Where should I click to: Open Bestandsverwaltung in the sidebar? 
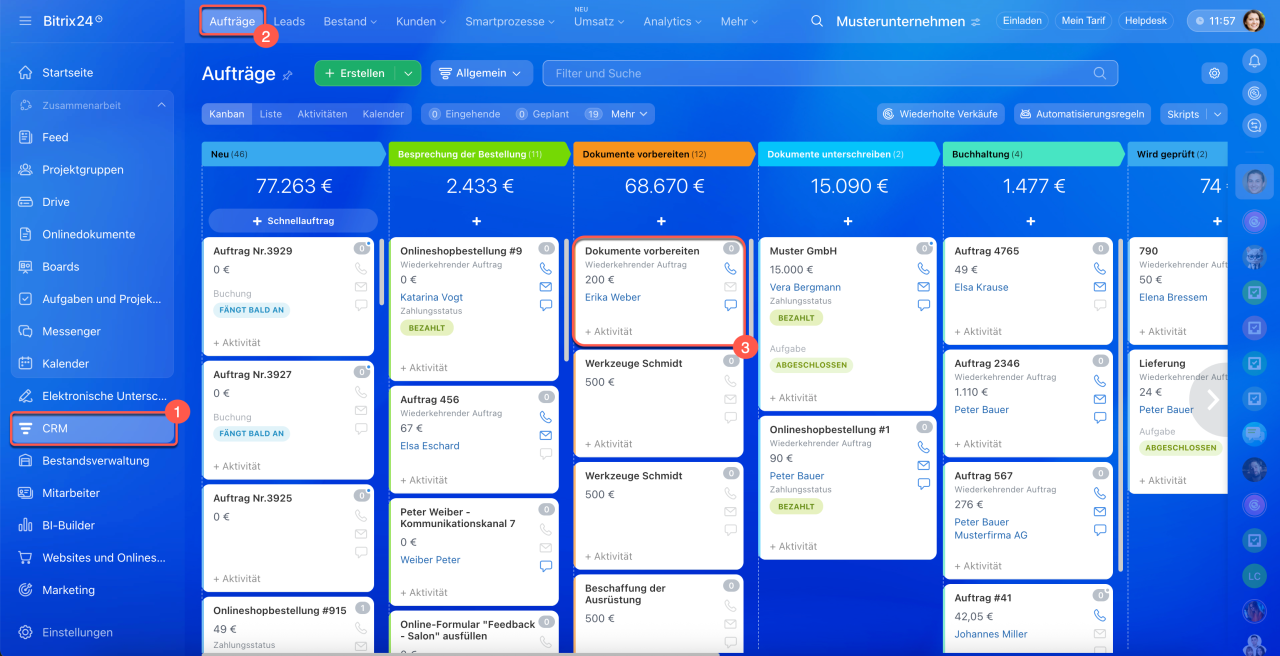93,461
